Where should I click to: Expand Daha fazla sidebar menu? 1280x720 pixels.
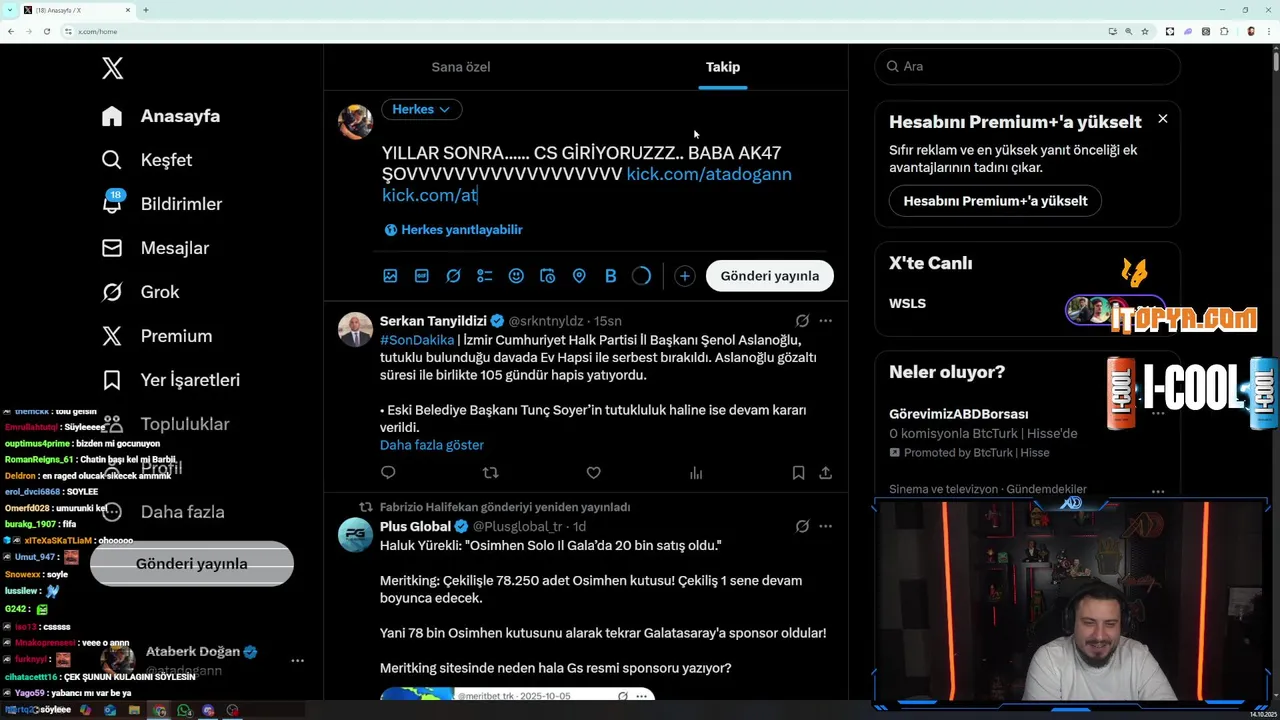[x=163, y=512]
